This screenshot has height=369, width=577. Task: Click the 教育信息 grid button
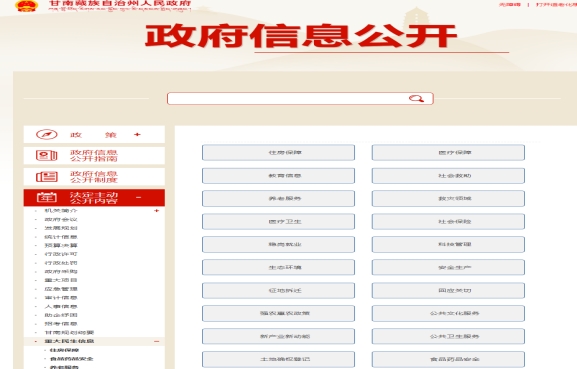coord(278,176)
